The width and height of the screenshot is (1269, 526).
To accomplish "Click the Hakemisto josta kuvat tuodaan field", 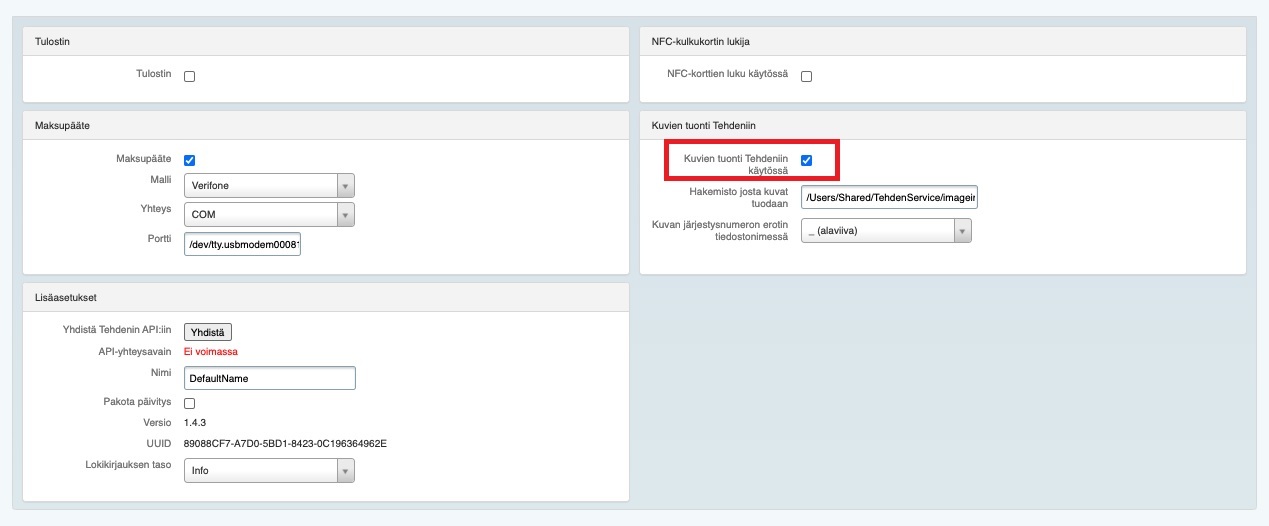I will [x=889, y=197].
